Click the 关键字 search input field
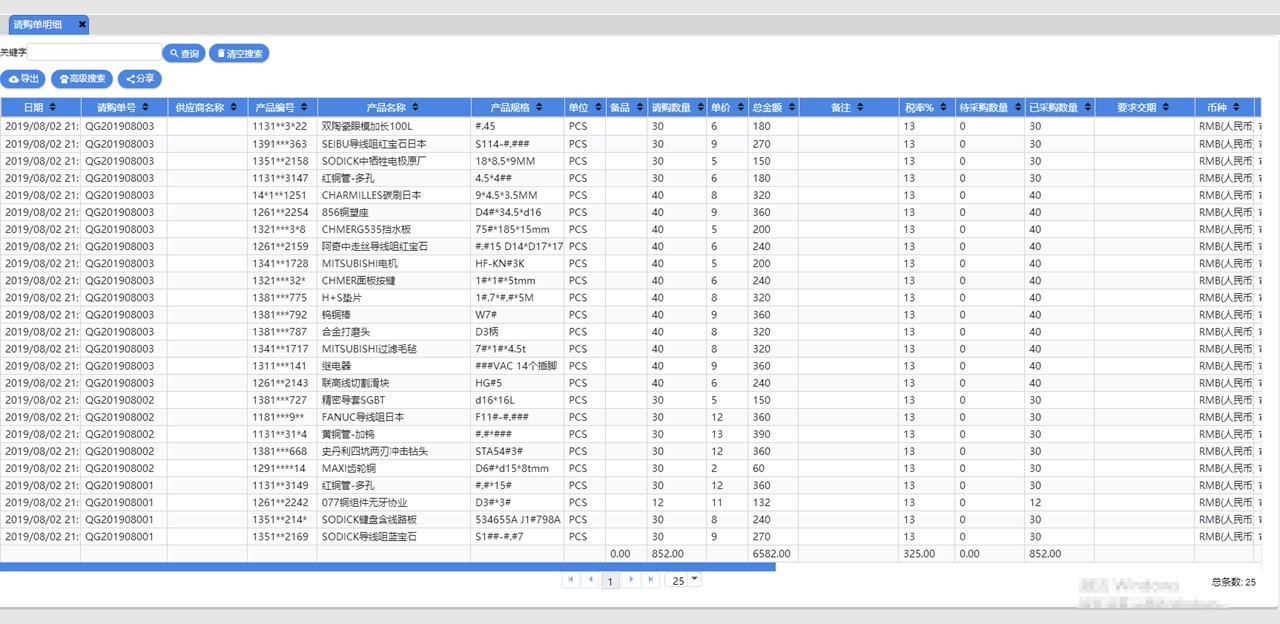This screenshot has width=1280, height=624. (94, 52)
